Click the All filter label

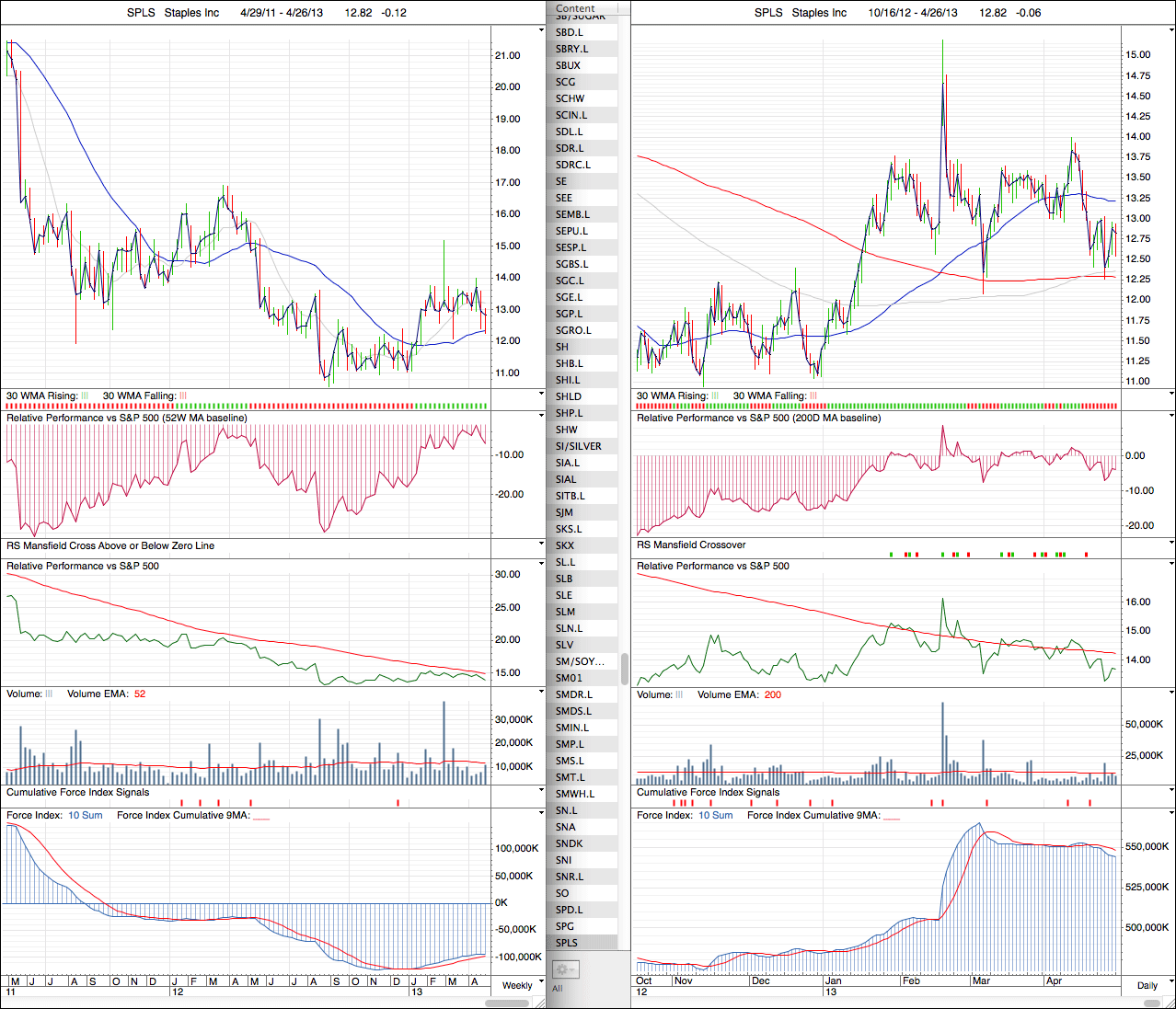[557, 989]
